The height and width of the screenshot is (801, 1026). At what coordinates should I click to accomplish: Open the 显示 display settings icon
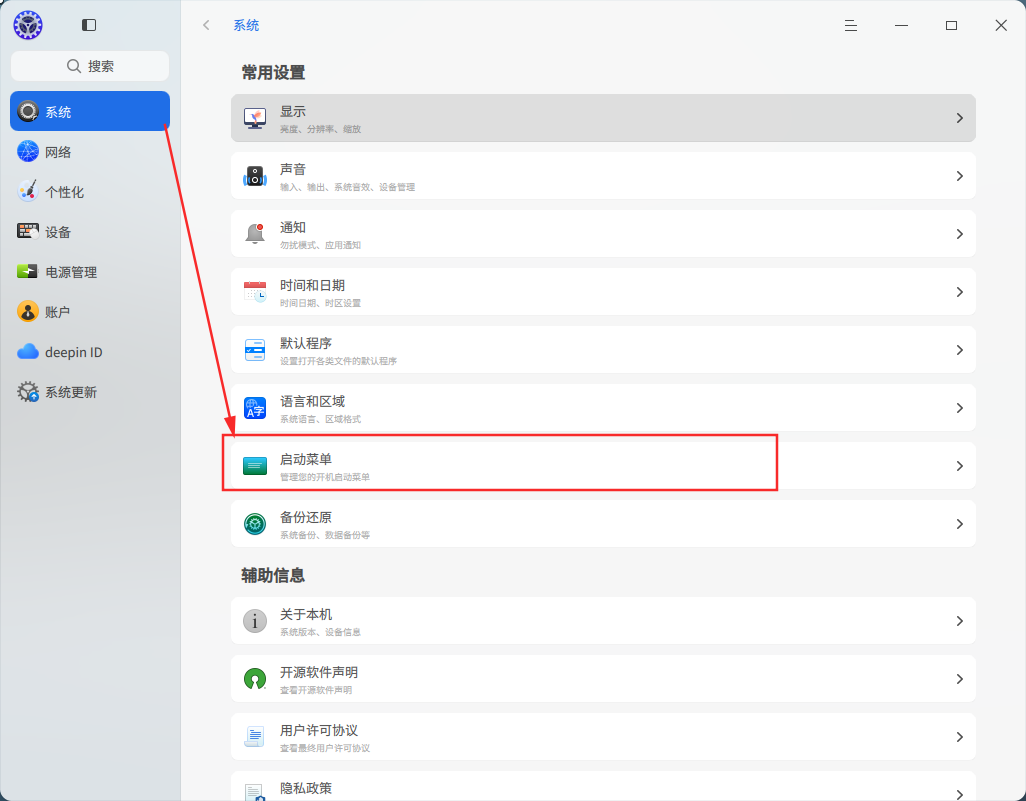coord(255,118)
